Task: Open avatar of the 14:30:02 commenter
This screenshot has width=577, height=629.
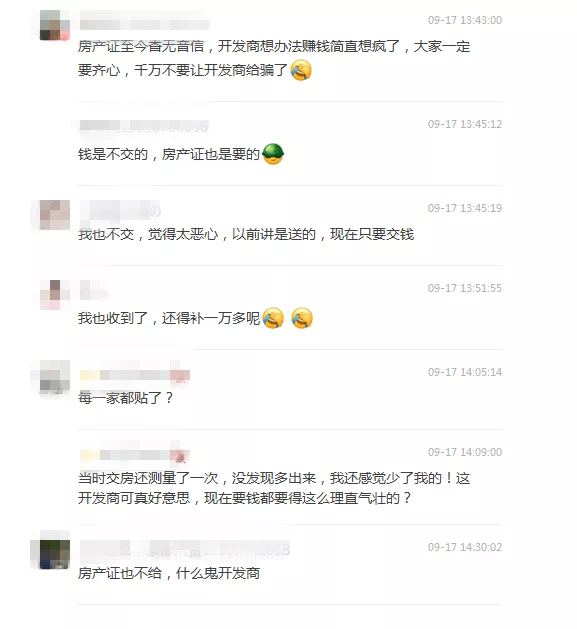Action: [55, 554]
